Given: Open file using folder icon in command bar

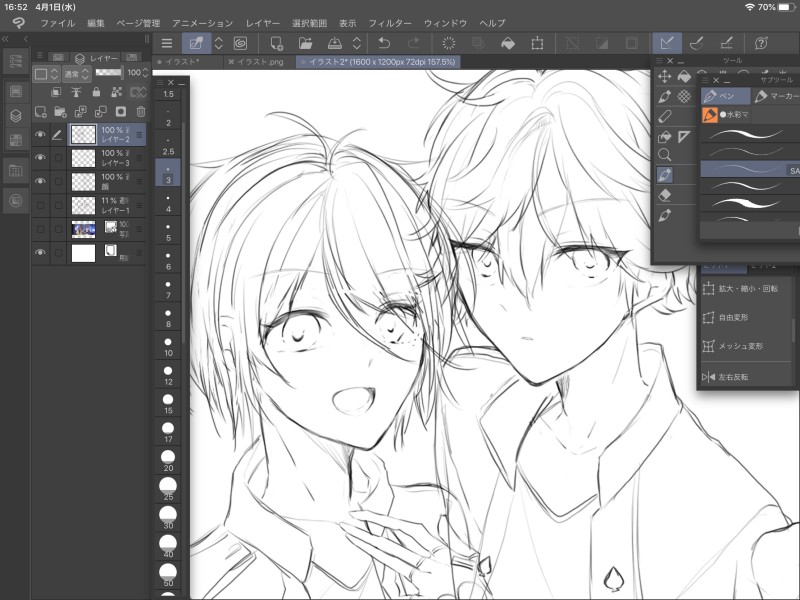Looking at the screenshot, I should [x=305, y=43].
